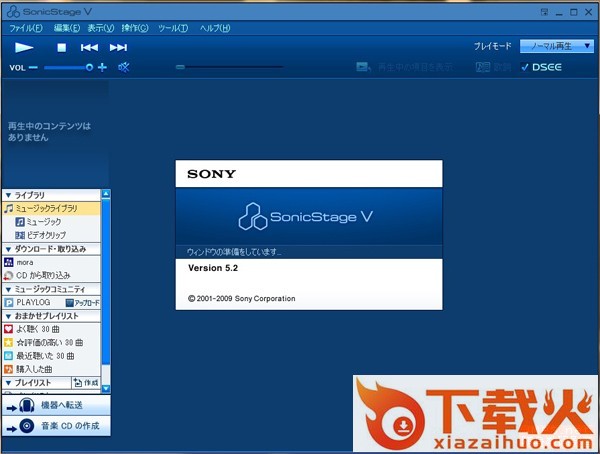Skip to the previous track

(x=89, y=47)
